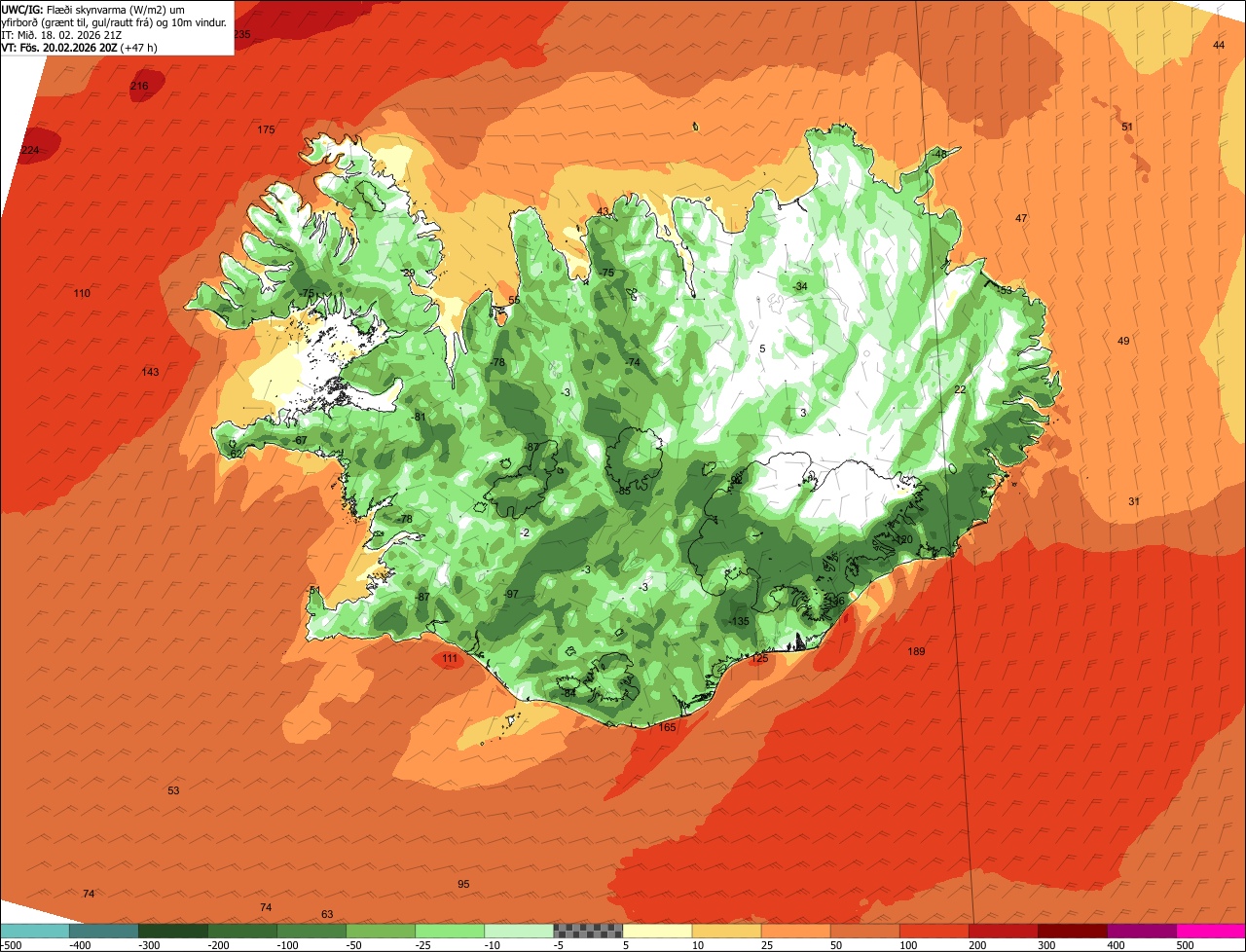
Task: Click the 50 to 100 orange legend swatch
Action: [x=864, y=931]
